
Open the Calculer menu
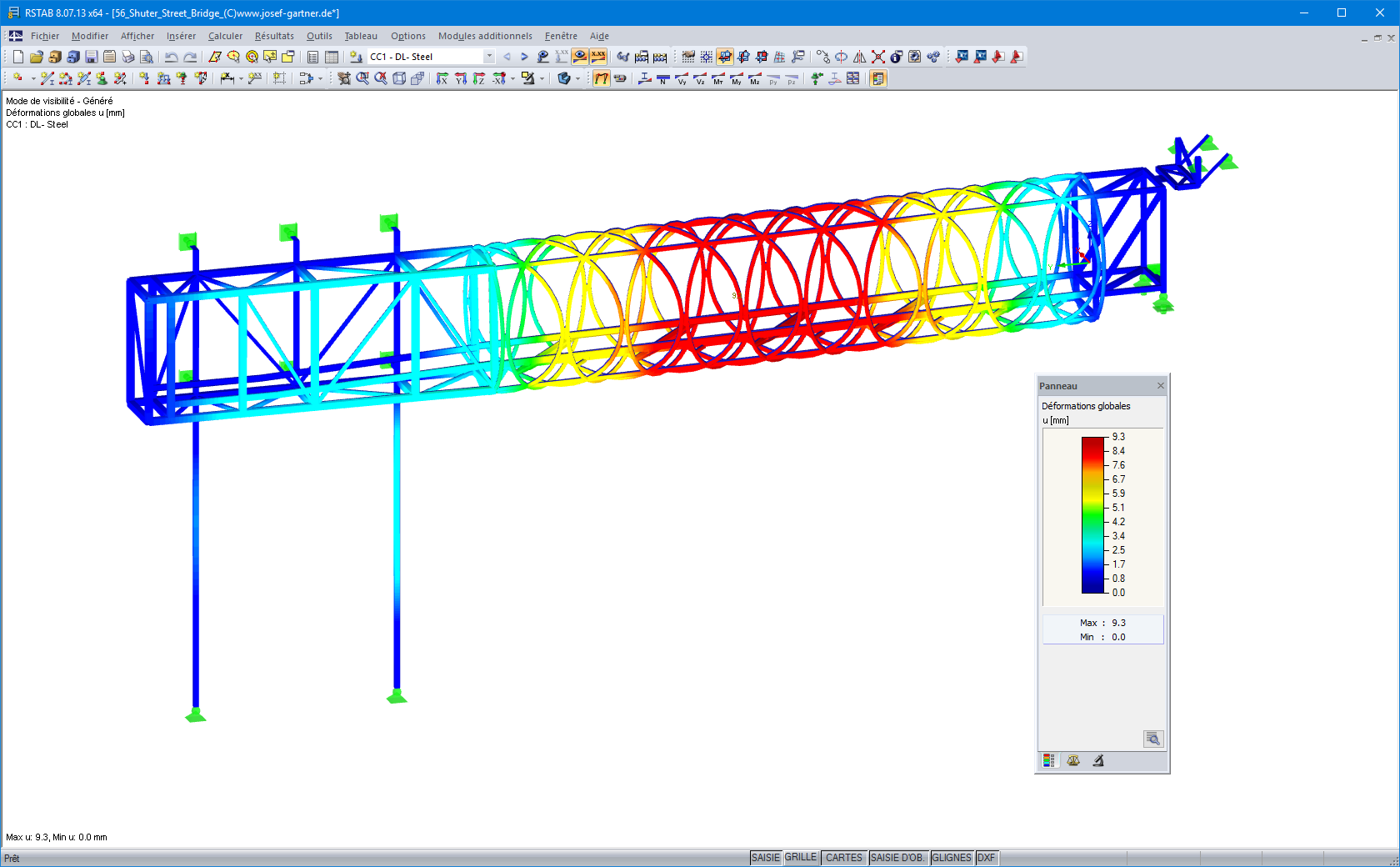click(x=225, y=36)
